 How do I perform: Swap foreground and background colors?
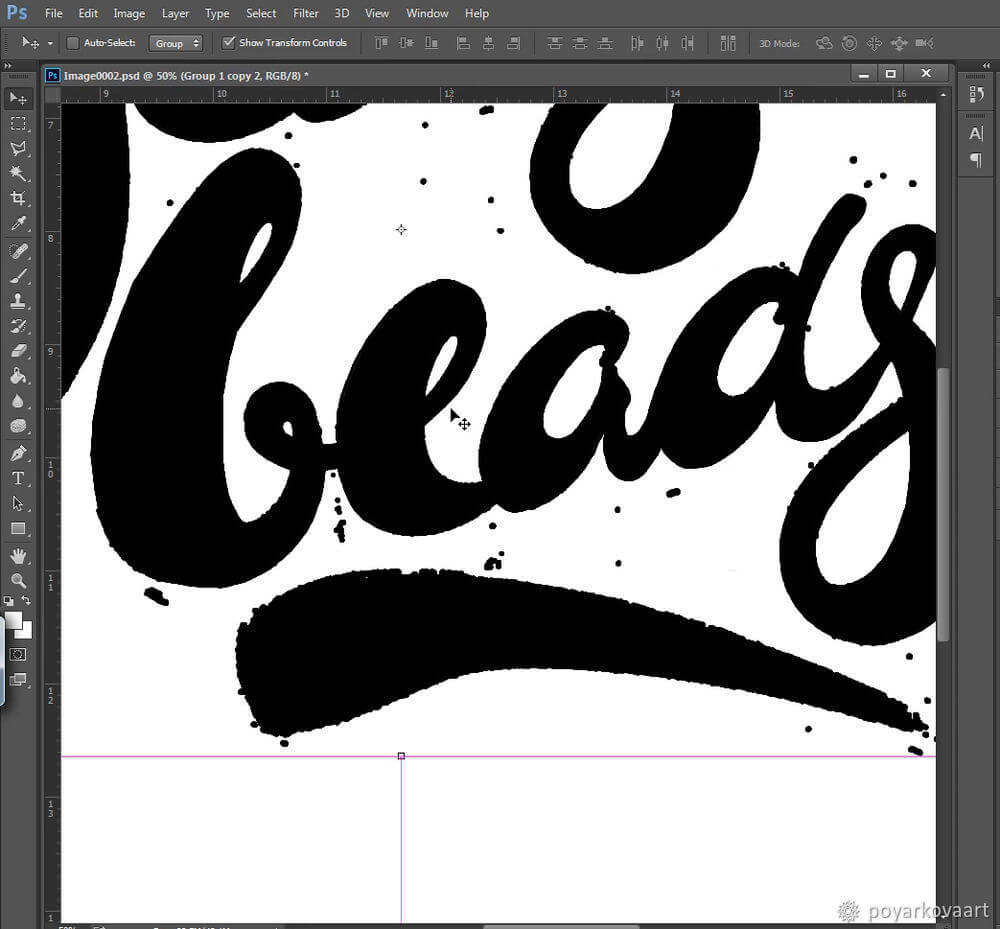(26, 600)
